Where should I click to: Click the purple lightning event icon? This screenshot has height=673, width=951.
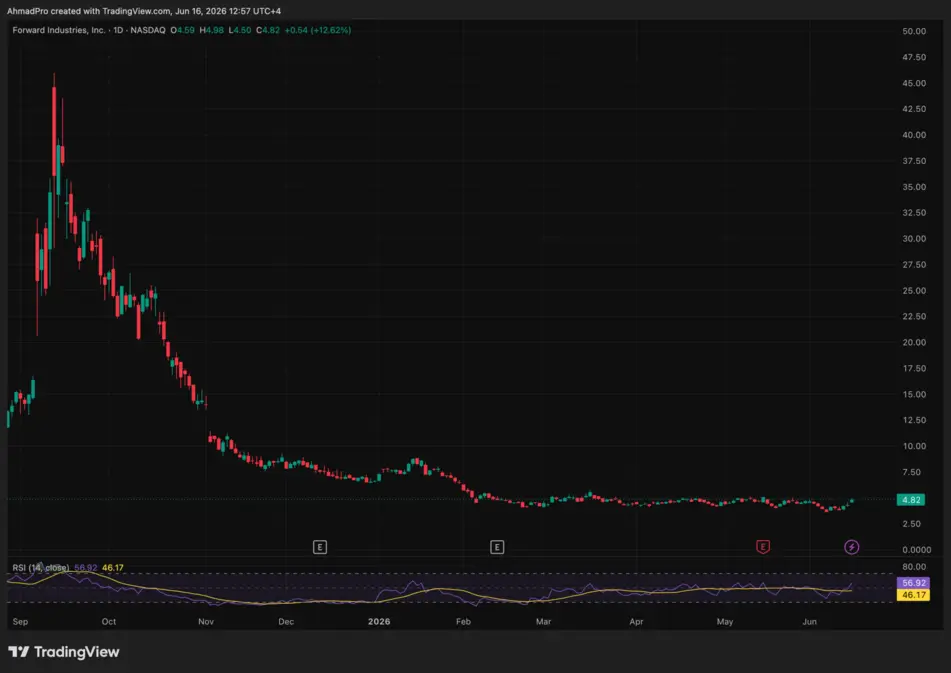coord(852,547)
